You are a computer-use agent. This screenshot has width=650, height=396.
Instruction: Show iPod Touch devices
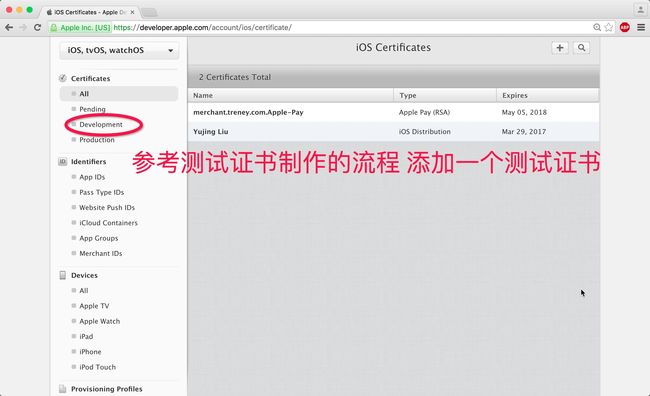97,367
